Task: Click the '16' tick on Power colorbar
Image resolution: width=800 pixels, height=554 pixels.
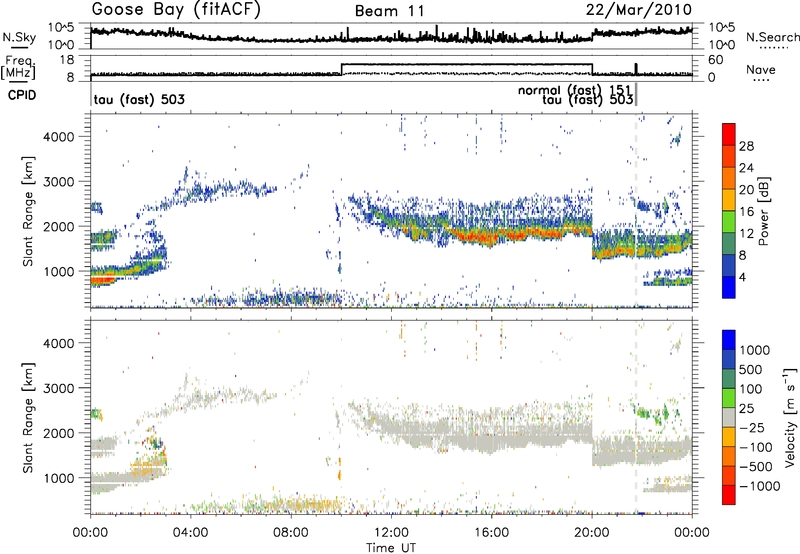Action: [x=746, y=212]
